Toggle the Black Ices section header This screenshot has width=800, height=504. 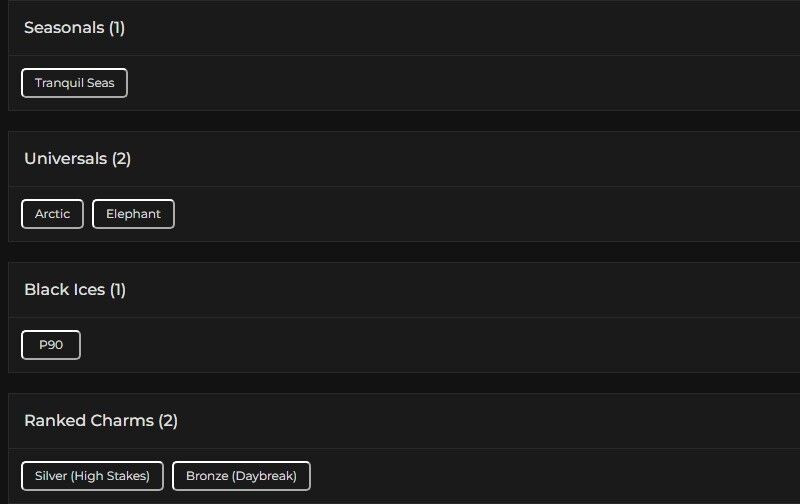[x=400, y=290]
